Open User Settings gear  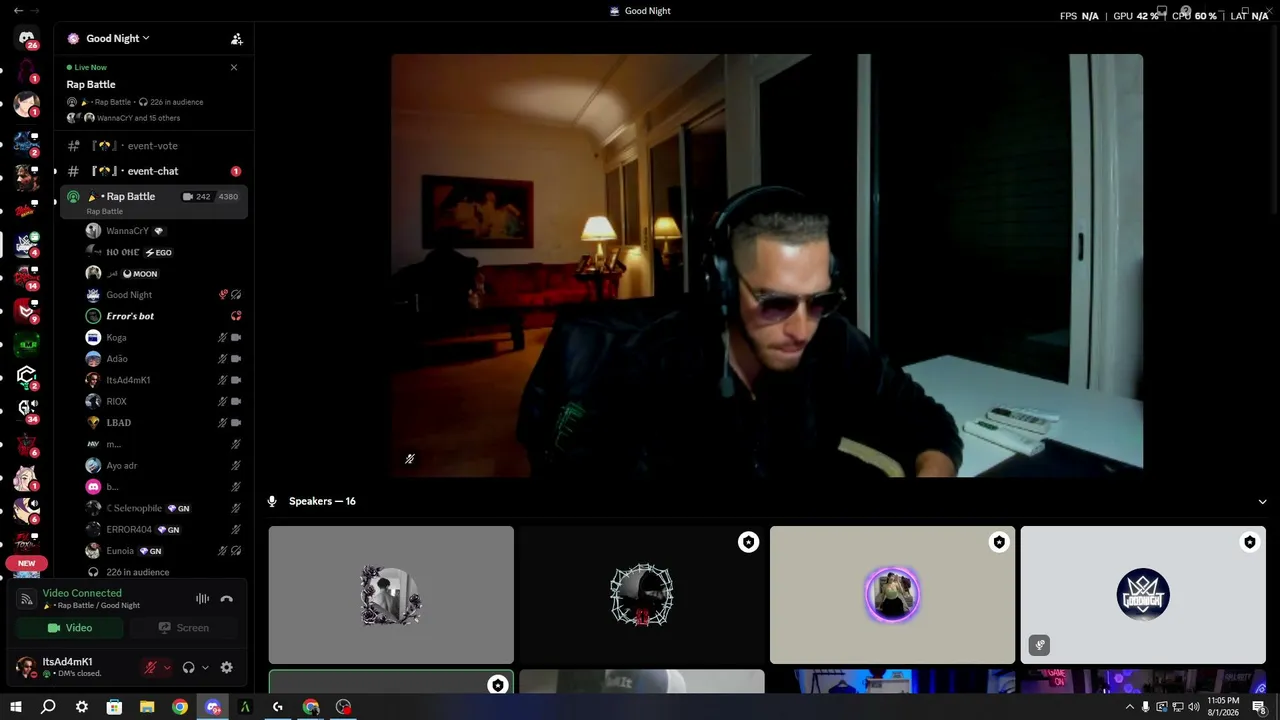coord(226,667)
